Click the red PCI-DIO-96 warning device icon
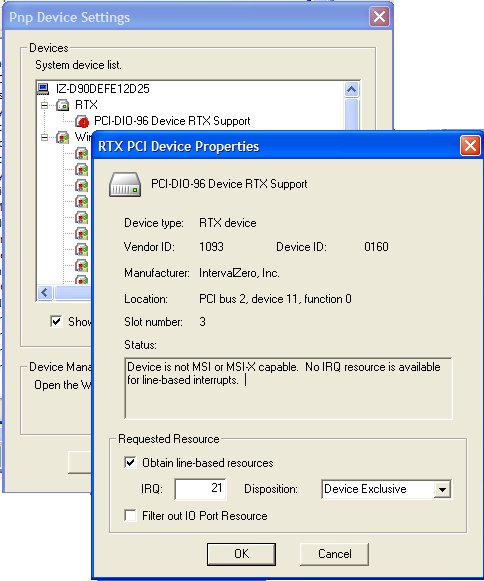This screenshot has width=484, height=581. [x=82, y=121]
